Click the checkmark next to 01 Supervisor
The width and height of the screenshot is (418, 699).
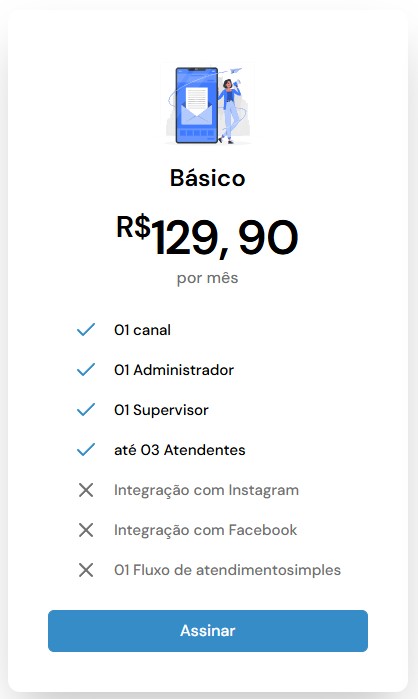86,410
